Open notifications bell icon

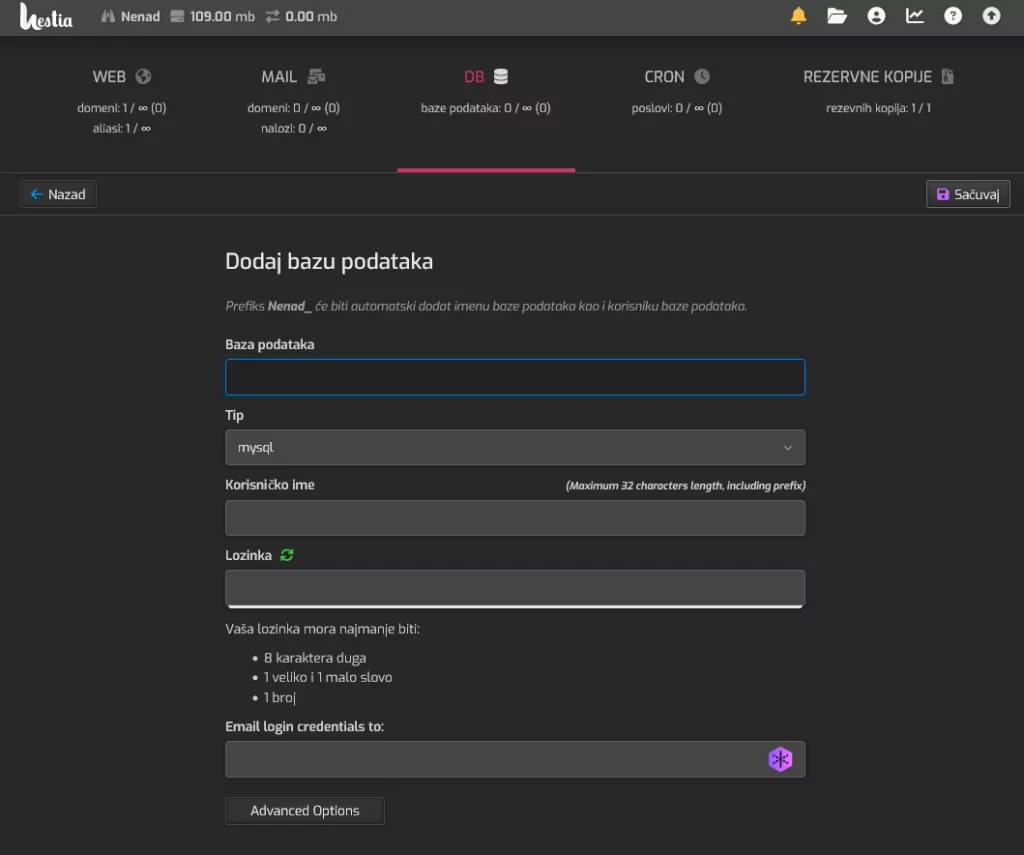(798, 16)
